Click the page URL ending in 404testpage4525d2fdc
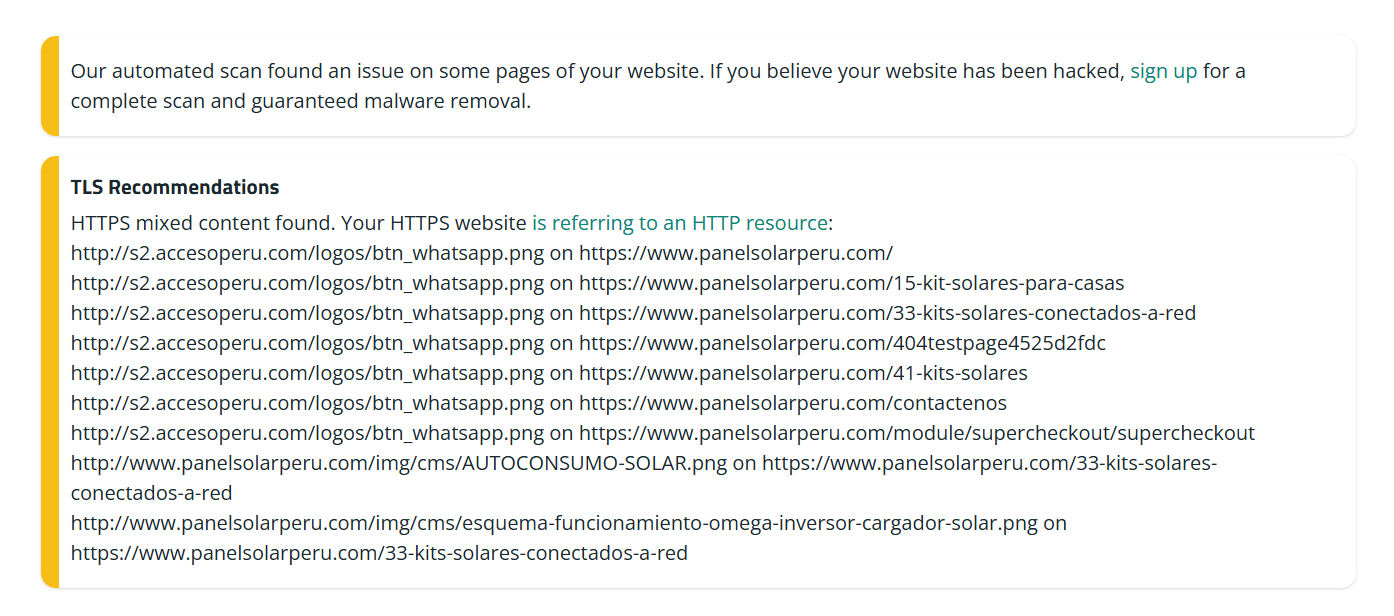The width and height of the screenshot is (1394, 616). 842,343
